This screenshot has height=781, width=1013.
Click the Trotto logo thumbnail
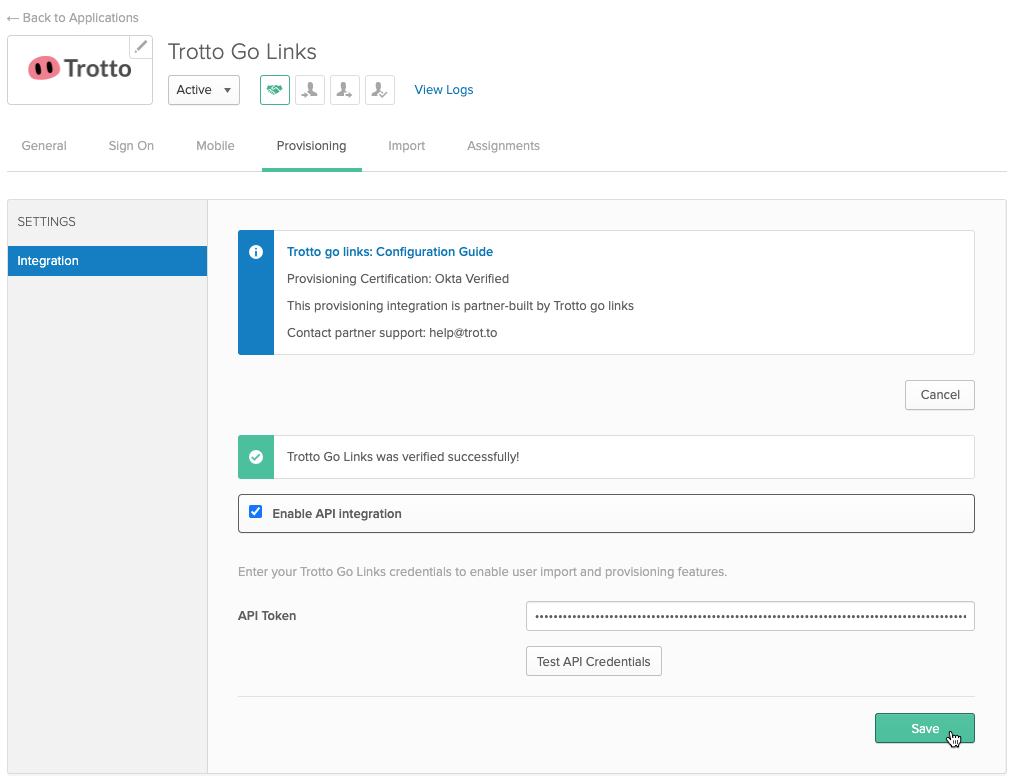click(x=79, y=69)
